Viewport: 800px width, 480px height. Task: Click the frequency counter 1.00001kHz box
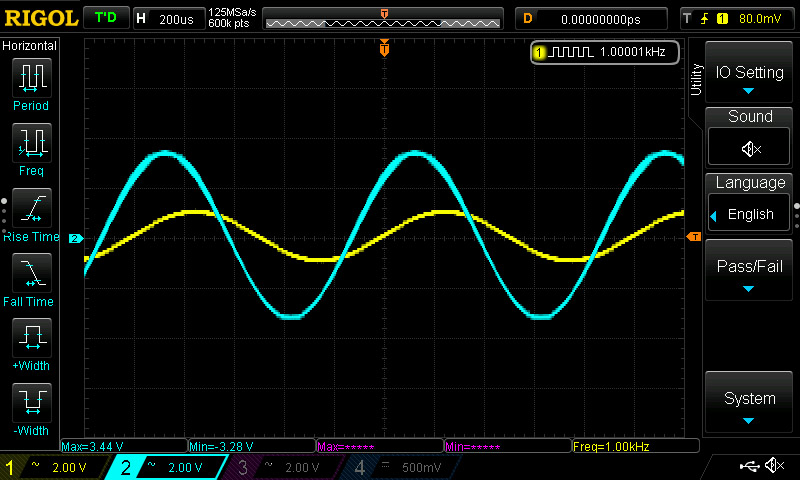(605, 52)
